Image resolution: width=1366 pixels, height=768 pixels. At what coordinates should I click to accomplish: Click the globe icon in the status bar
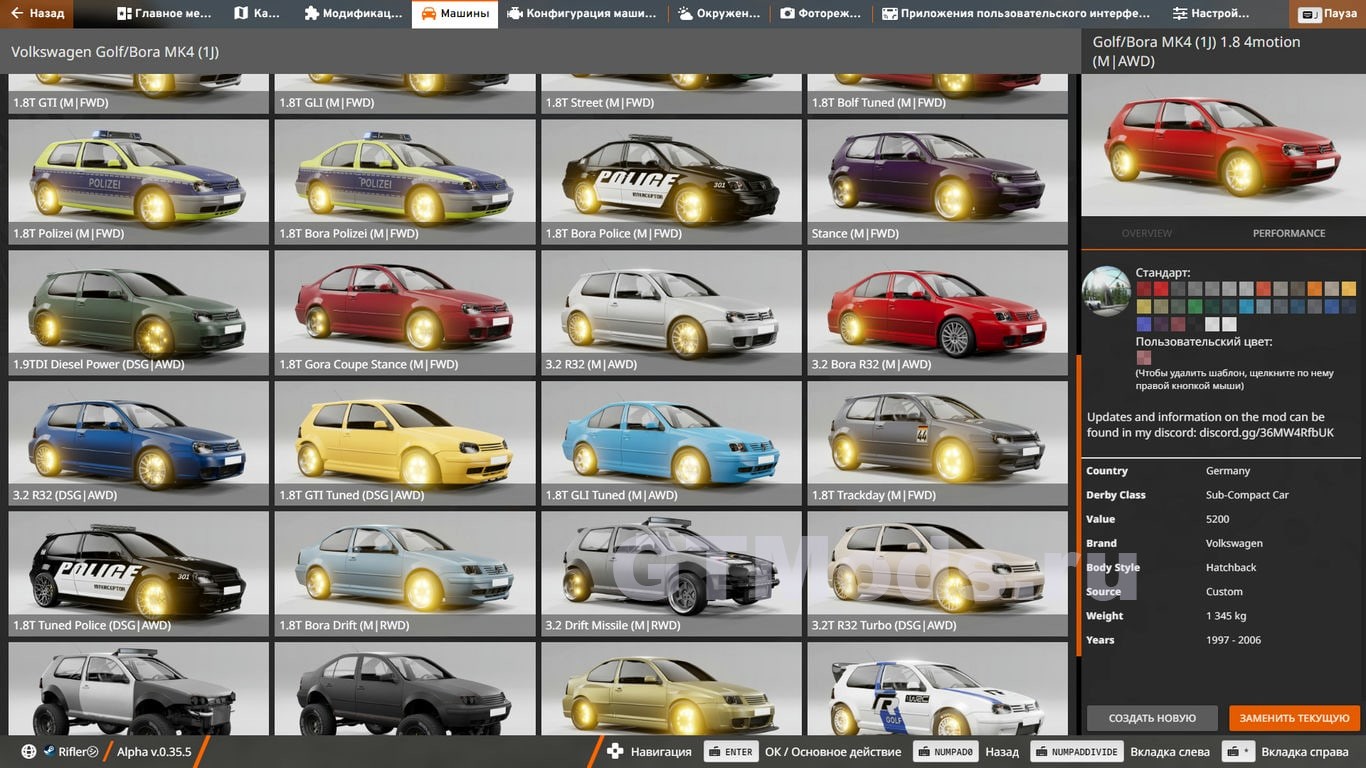(28, 752)
